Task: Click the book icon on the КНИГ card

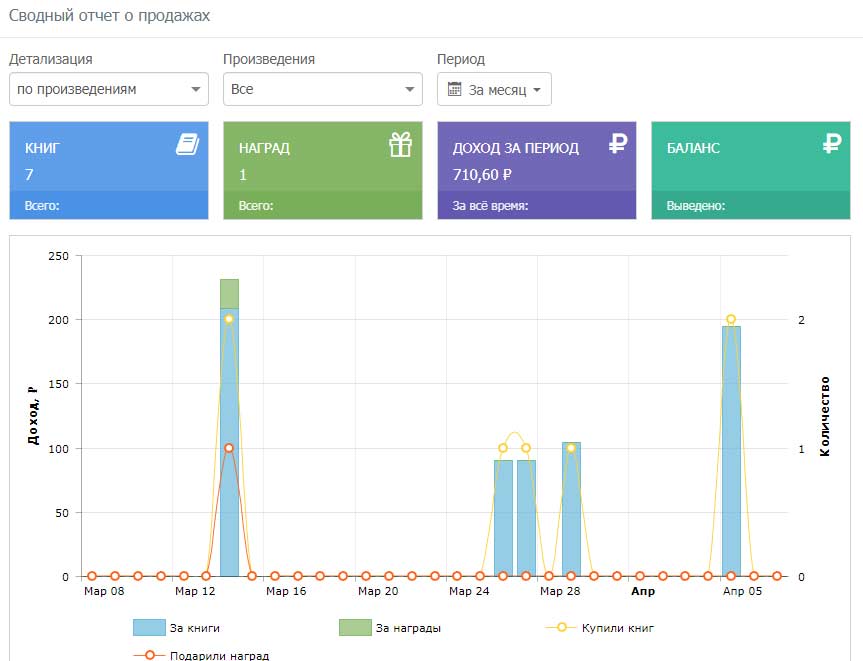Action: pos(188,144)
